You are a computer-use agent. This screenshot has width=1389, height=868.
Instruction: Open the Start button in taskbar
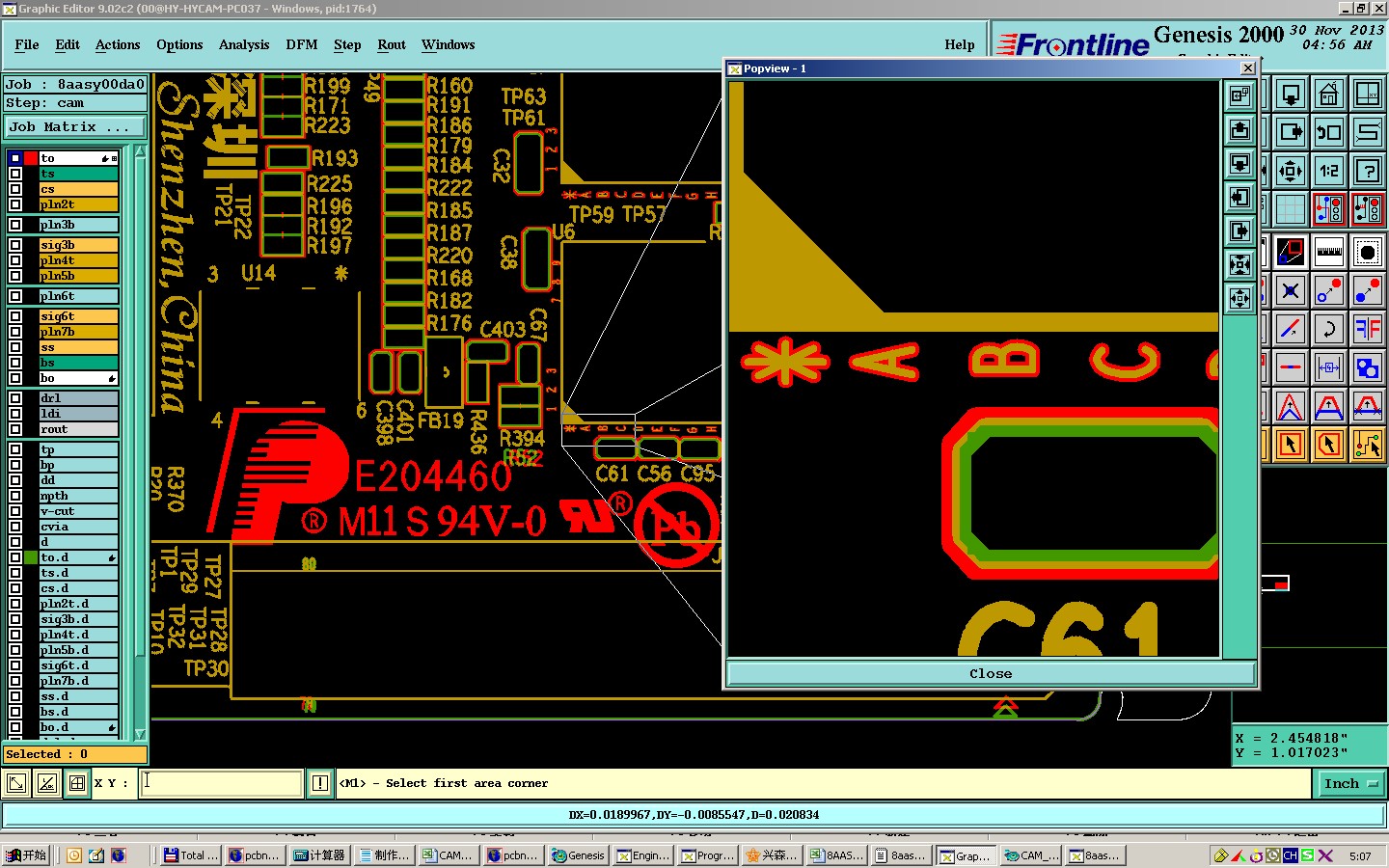(x=26, y=855)
